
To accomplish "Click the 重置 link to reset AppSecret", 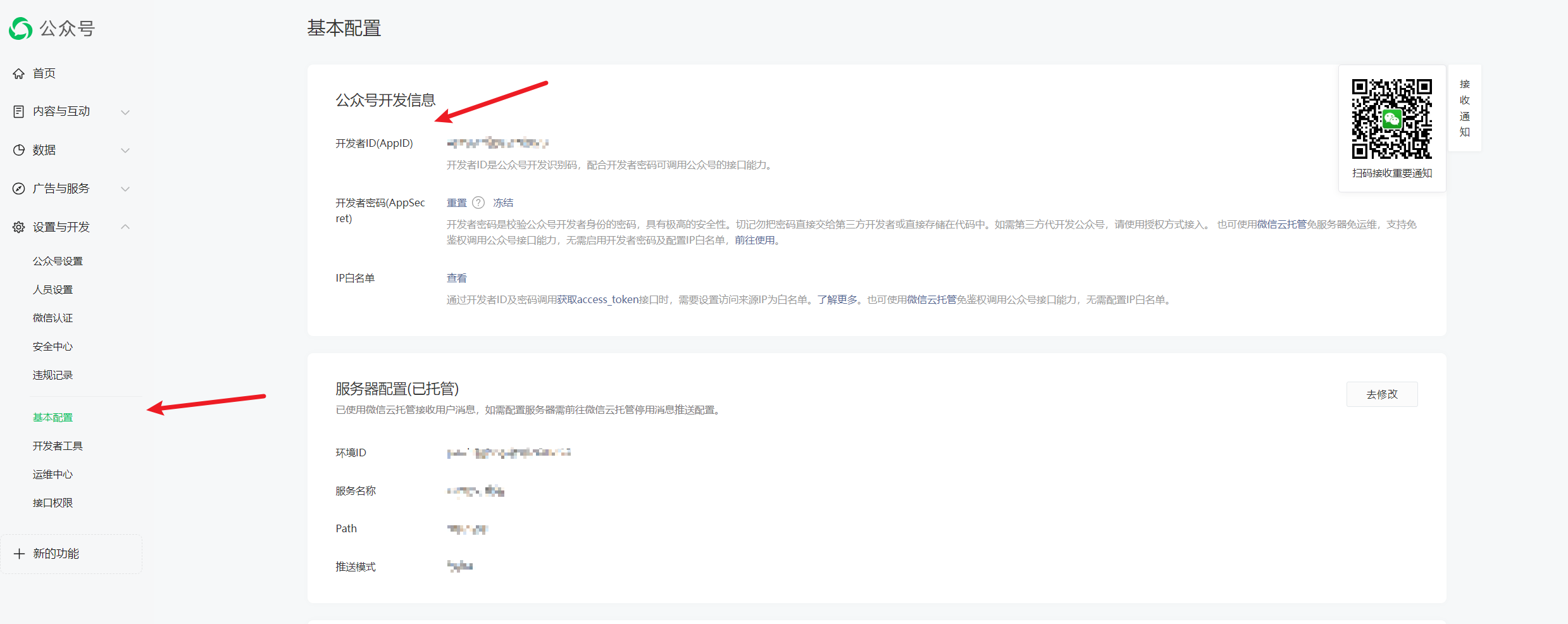I will click(x=456, y=203).
